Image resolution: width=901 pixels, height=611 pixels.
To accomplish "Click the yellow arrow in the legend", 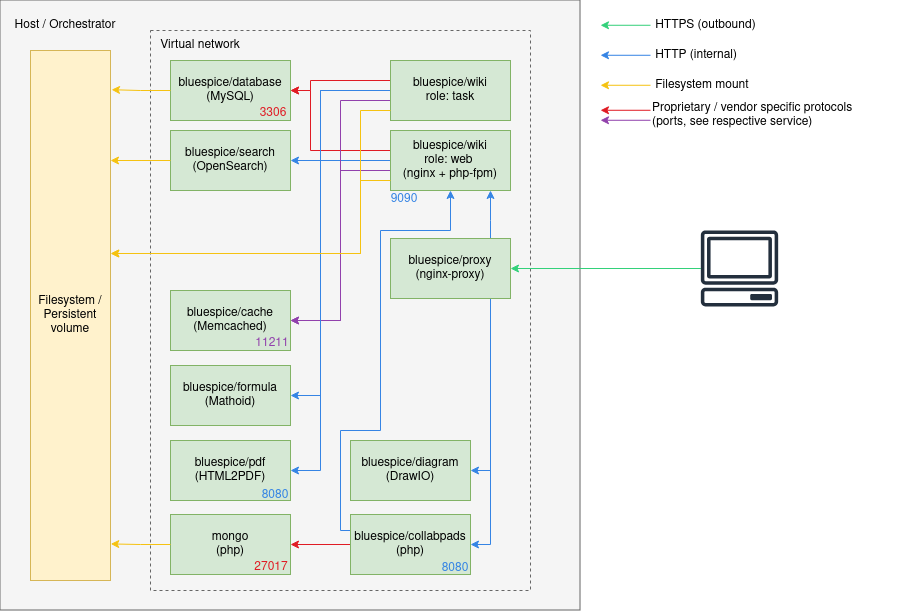I will (x=625, y=85).
